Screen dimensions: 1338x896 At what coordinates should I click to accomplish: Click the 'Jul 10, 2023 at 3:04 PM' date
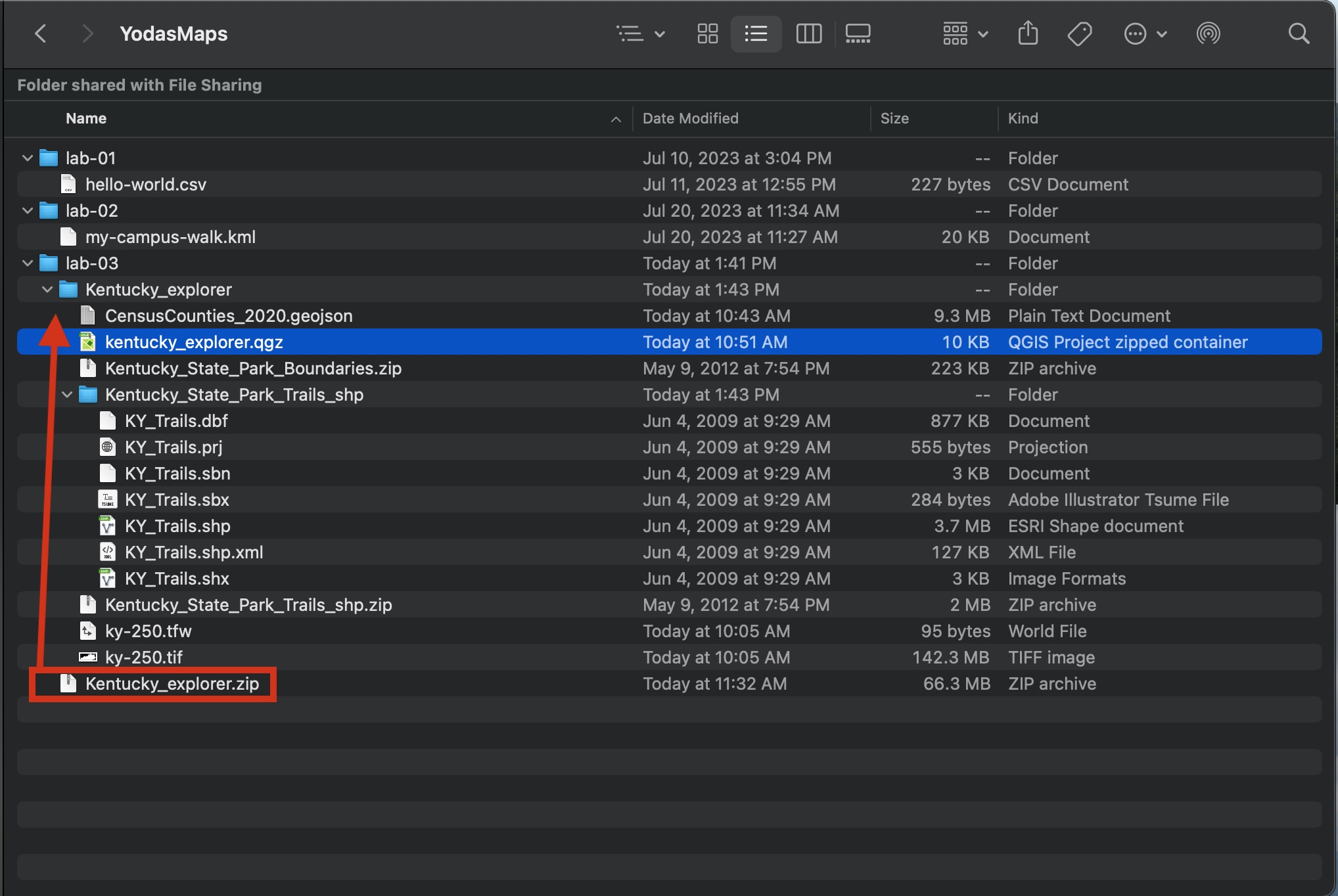click(x=737, y=158)
